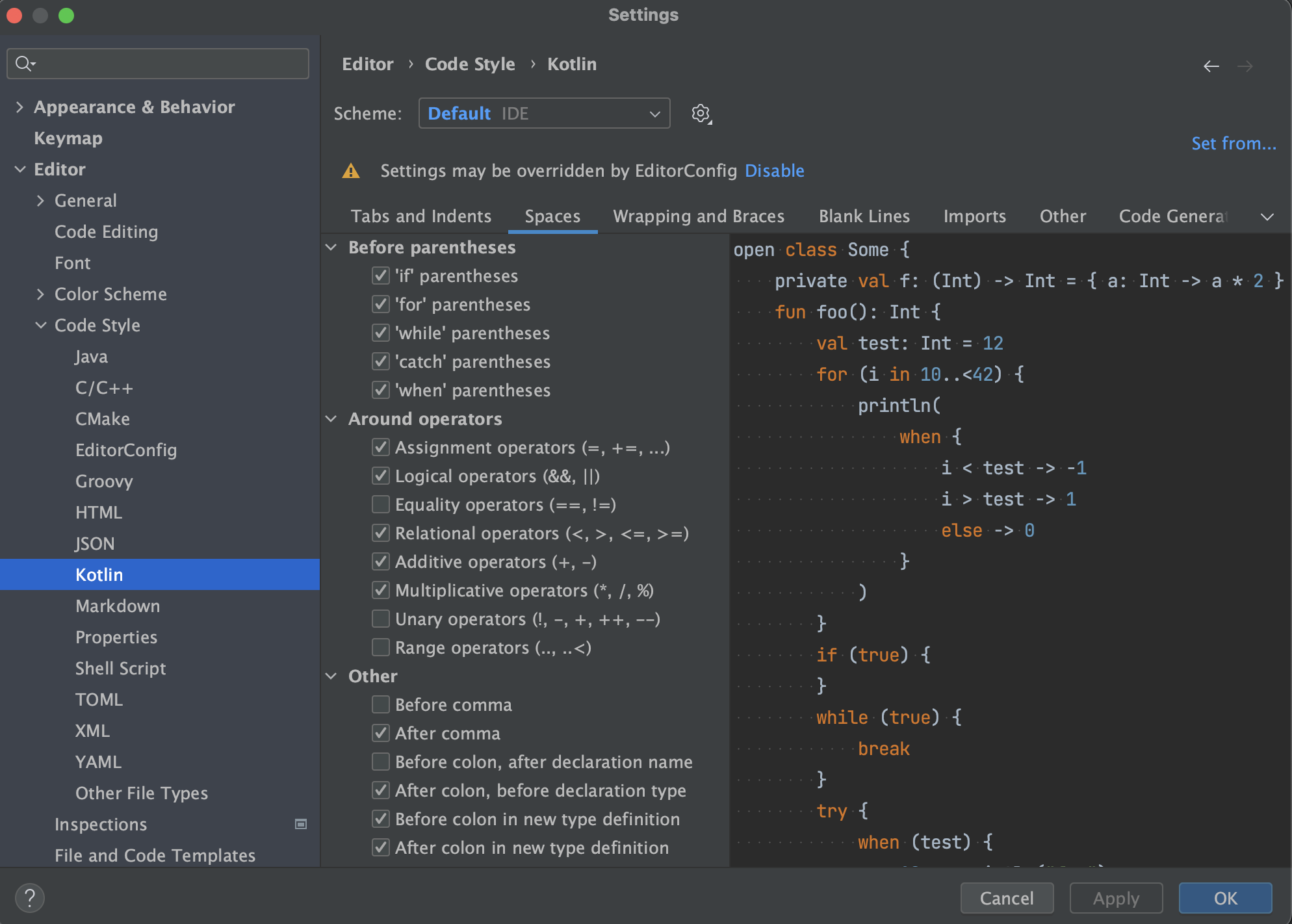This screenshot has width=1292, height=924.
Task: Disable Logical operators spacing
Action: [381, 476]
